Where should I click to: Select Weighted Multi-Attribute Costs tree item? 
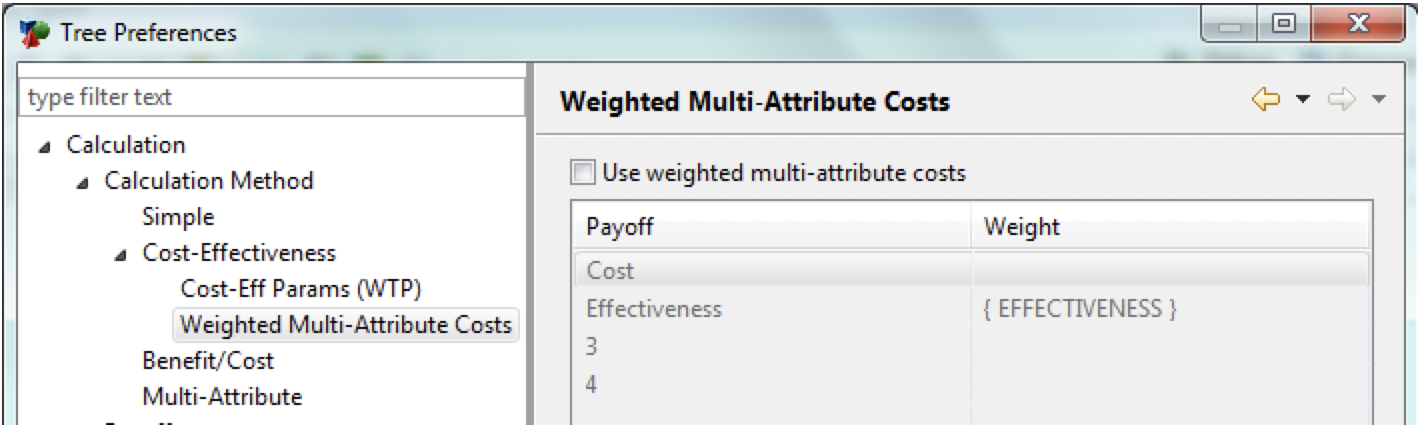[346, 324]
